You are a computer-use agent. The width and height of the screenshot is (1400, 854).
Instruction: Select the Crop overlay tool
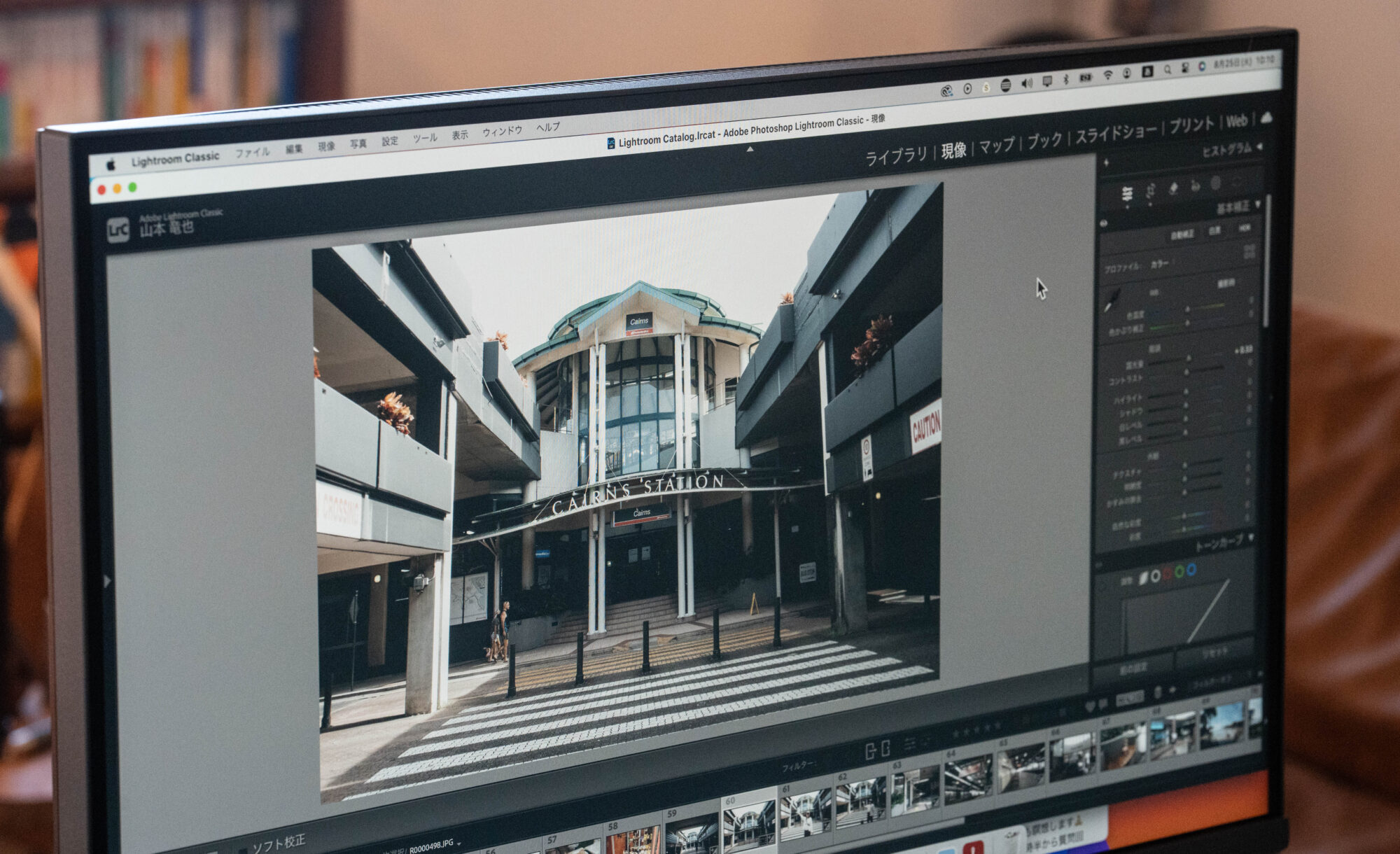[1150, 191]
